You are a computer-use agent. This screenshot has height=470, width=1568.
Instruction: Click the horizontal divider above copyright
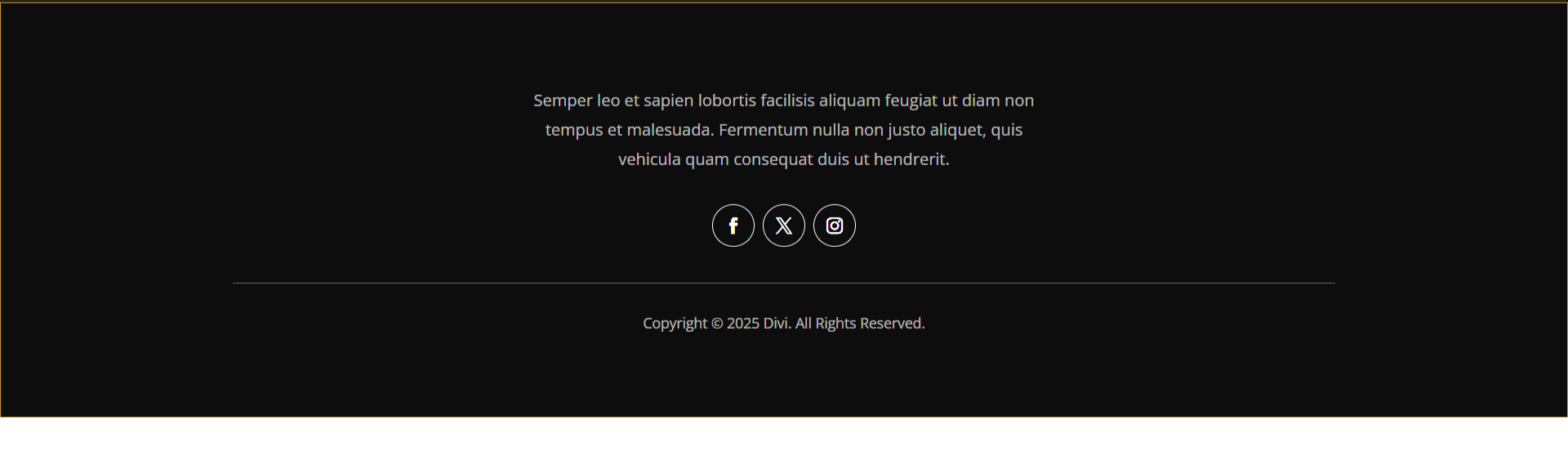[x=784, y=283]
